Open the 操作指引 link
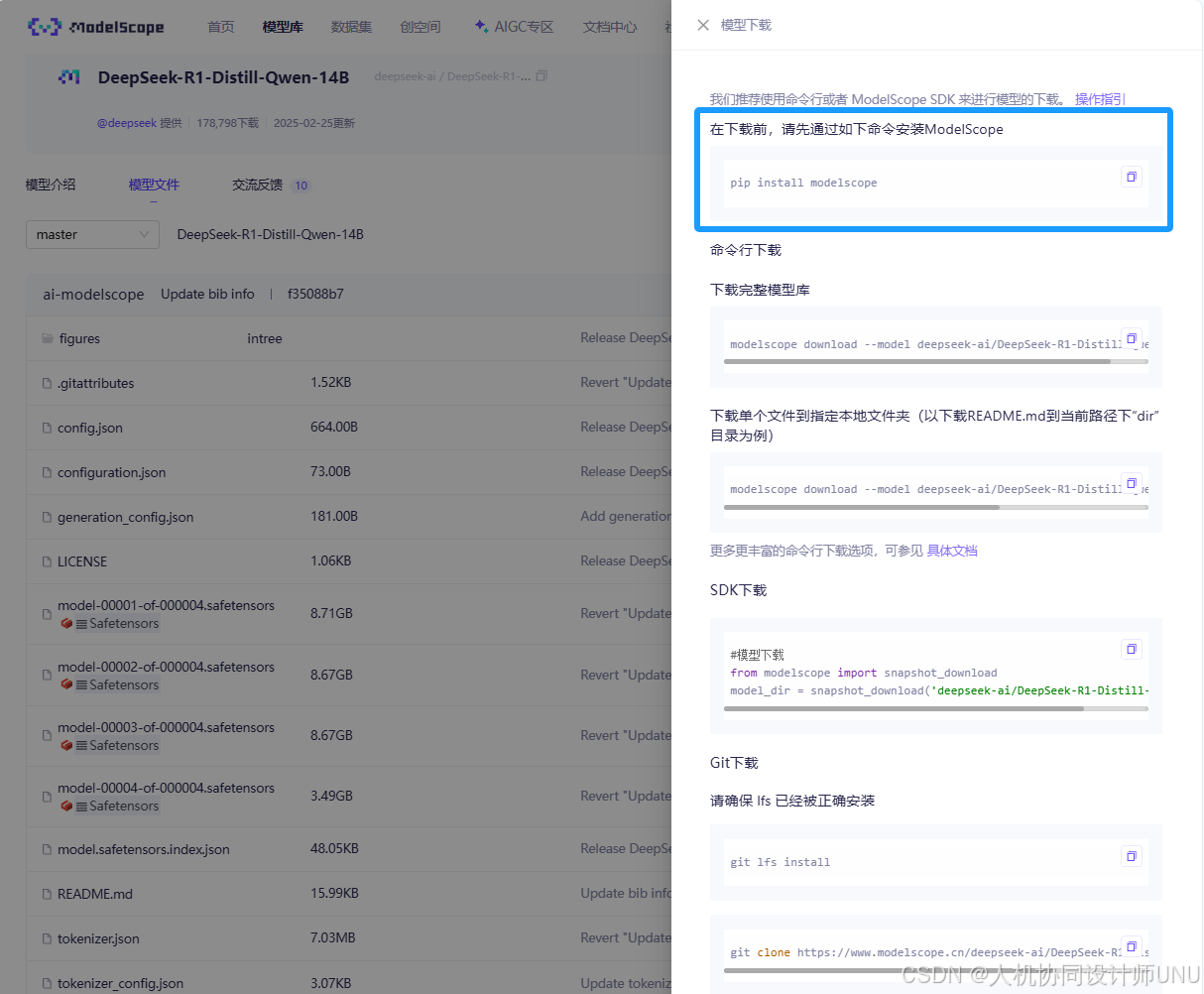 point(1100,99)
